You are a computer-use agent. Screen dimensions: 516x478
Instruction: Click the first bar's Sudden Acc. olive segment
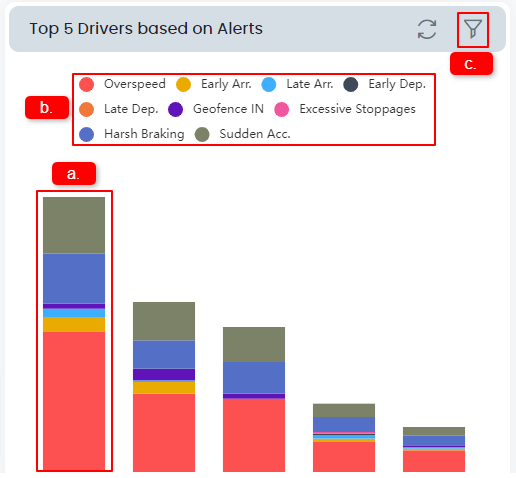click(74, 225)
